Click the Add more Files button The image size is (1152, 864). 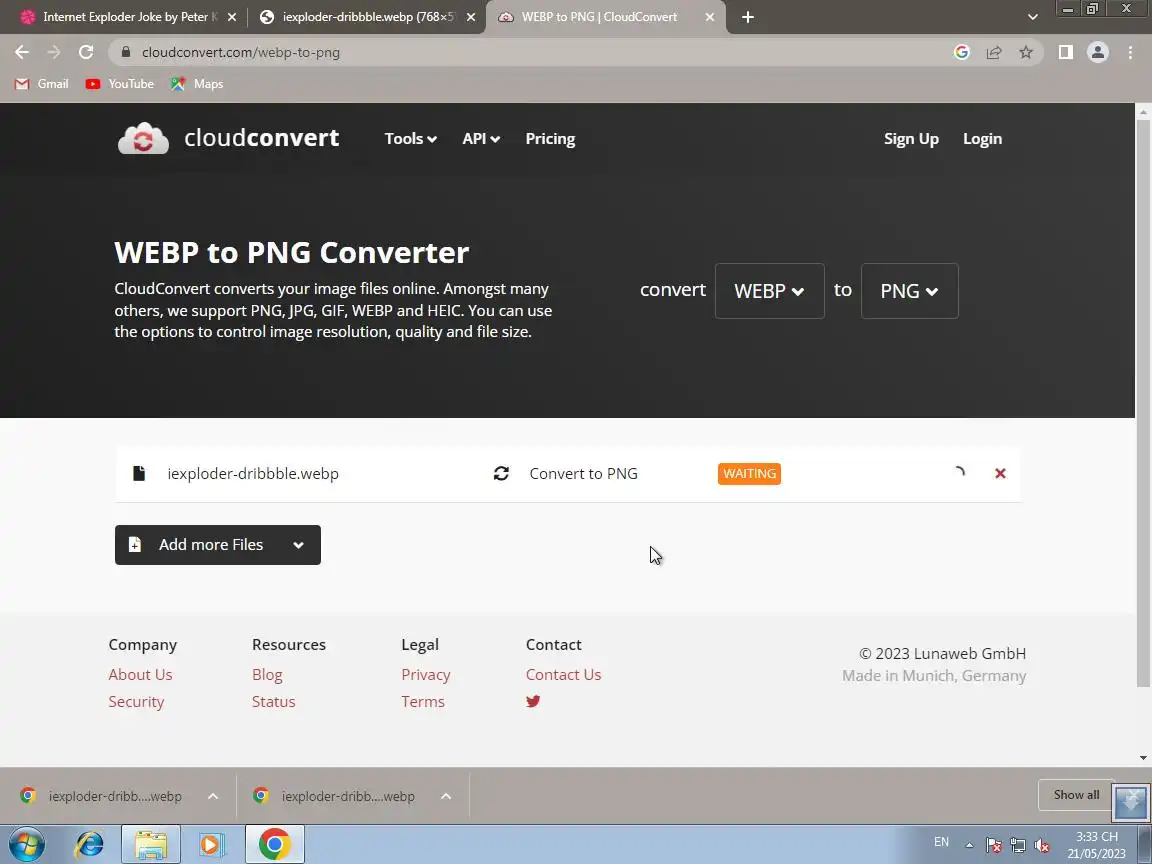[x=217, y=544]
